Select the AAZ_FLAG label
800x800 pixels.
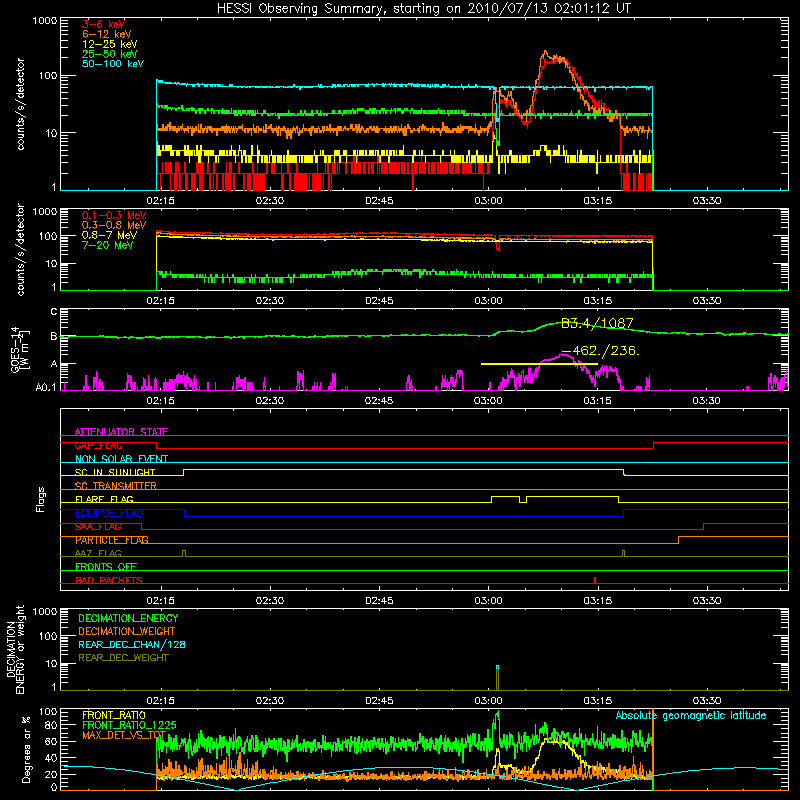98,553
